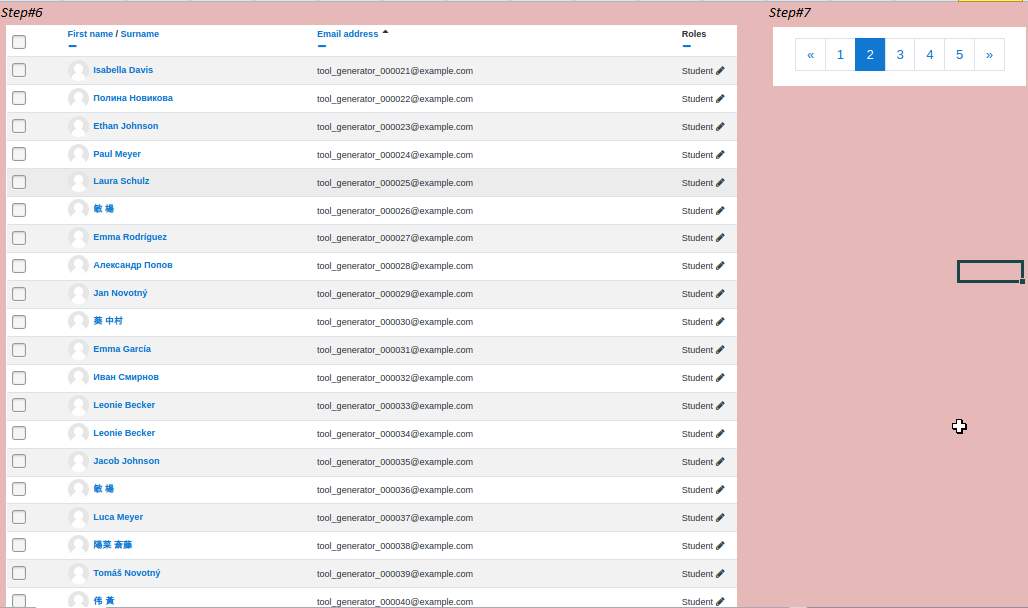Edit role pencil for Leonie Becker 000033
The height and width of the screenshot is (608, 1028).
tap(720, 406)
